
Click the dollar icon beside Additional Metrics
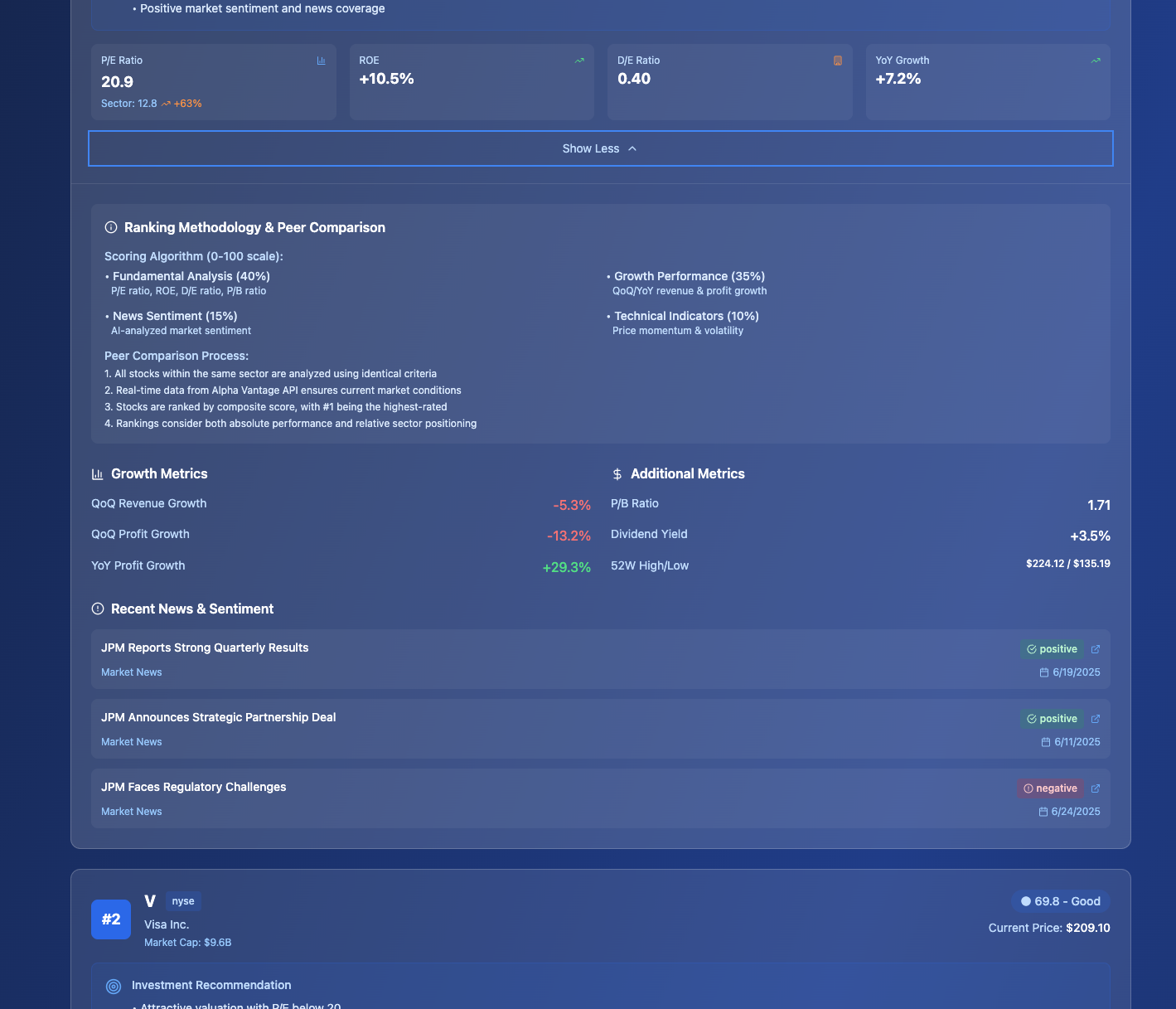[x=617, y=474]
